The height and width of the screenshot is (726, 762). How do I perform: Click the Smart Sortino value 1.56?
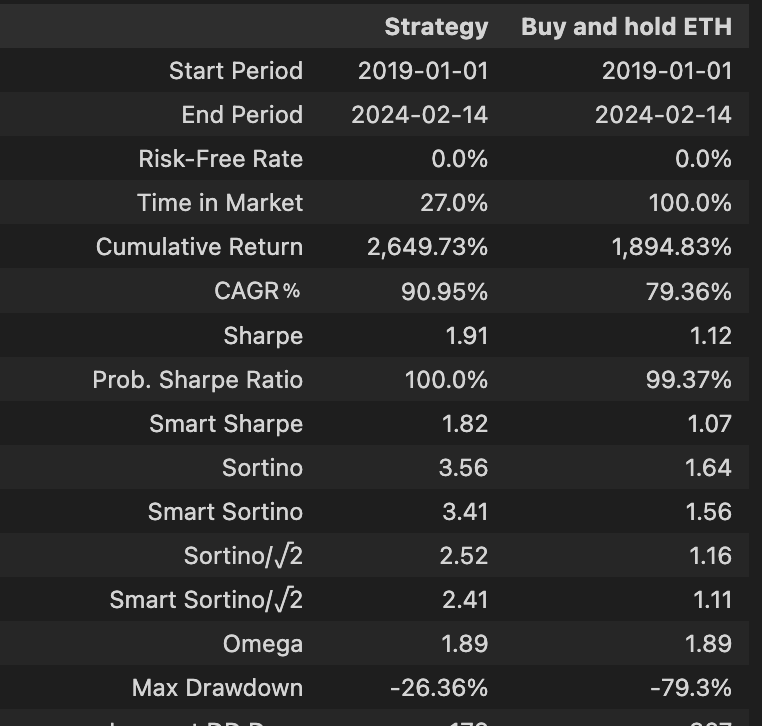point(709,512)
